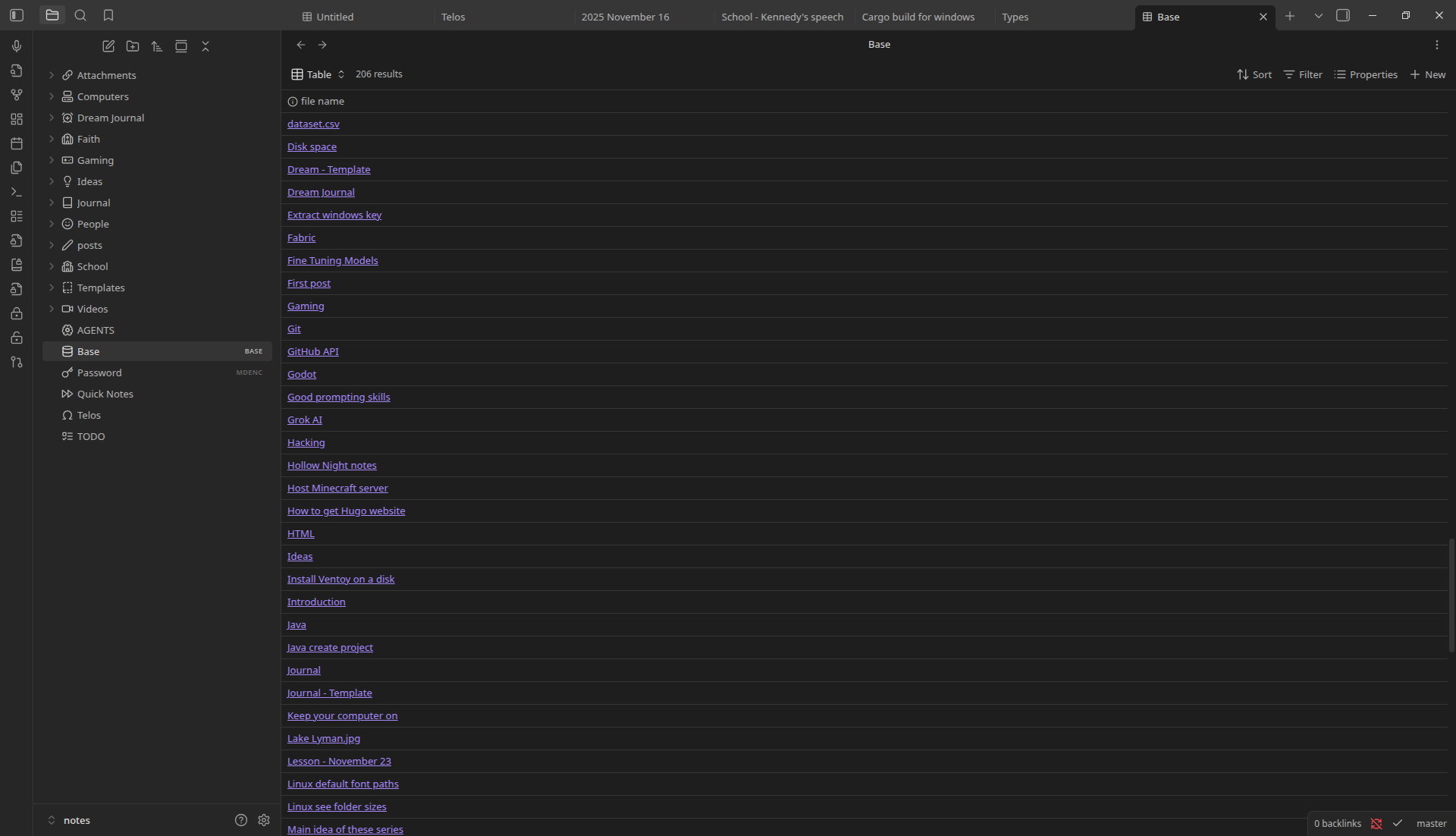Screen dimensions: 1456x836
Task: Open the notes vault switcher
Action: (x=76, y=820)
